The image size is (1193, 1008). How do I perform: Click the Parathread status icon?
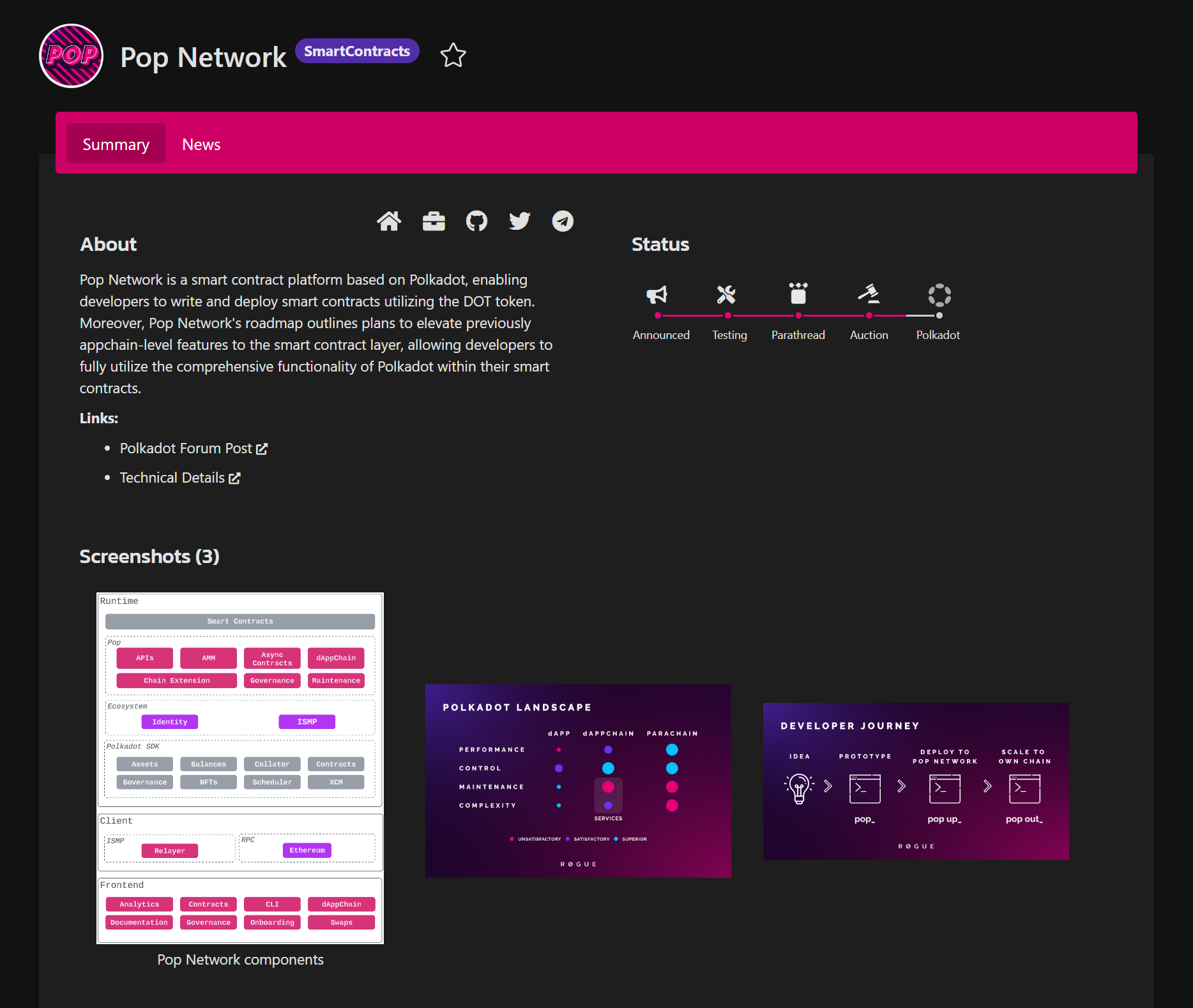pos(798,293)
